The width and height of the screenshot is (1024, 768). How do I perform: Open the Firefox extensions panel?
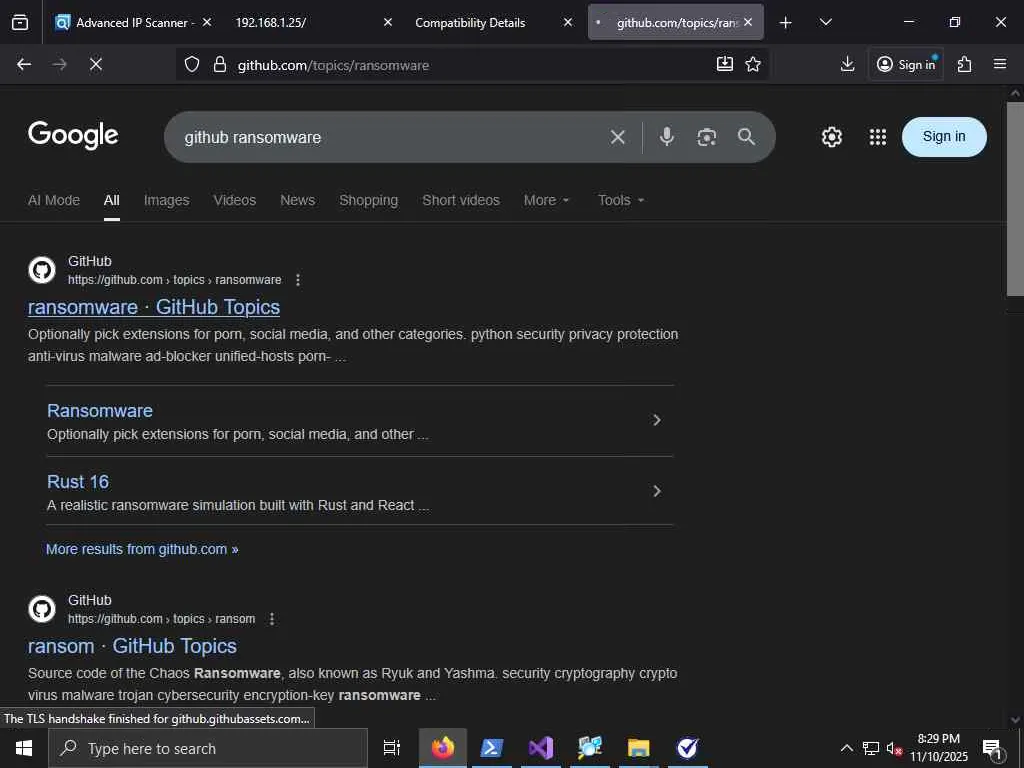(965, 64)
